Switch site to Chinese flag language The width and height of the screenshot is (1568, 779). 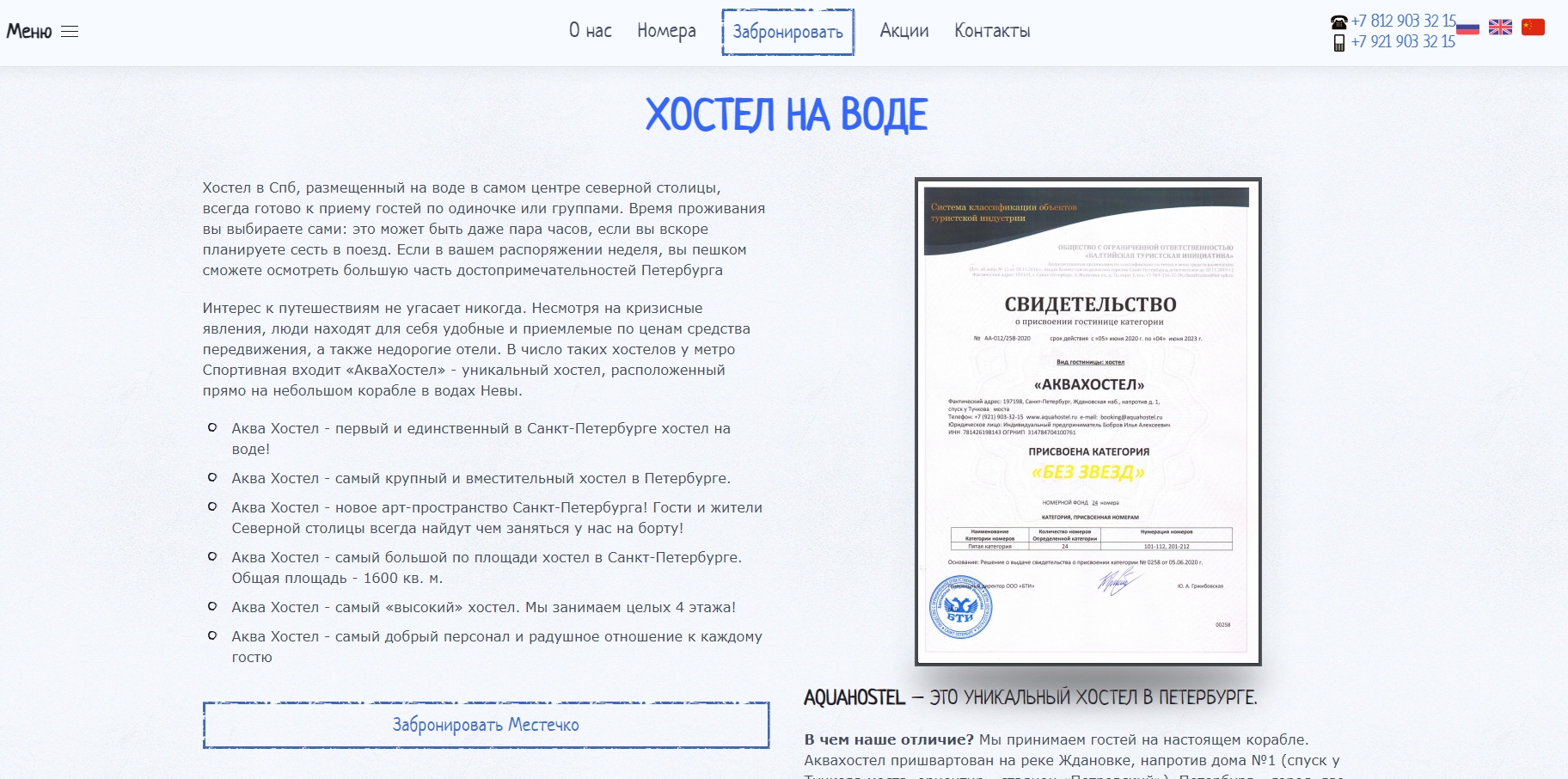(x=1533, y=28)
